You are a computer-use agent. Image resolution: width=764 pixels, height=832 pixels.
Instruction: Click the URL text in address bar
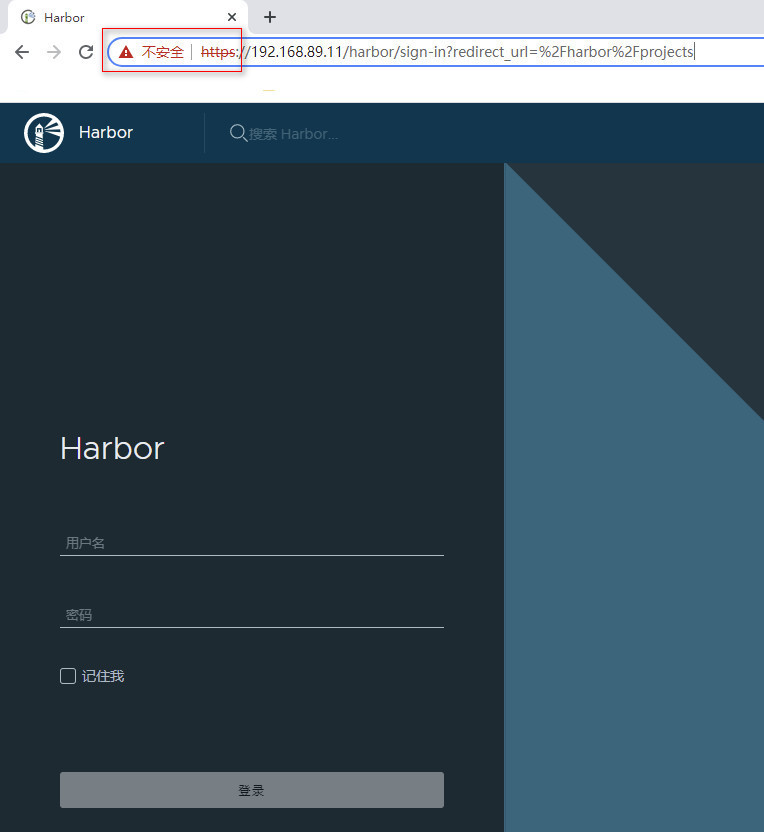(447, 52)
